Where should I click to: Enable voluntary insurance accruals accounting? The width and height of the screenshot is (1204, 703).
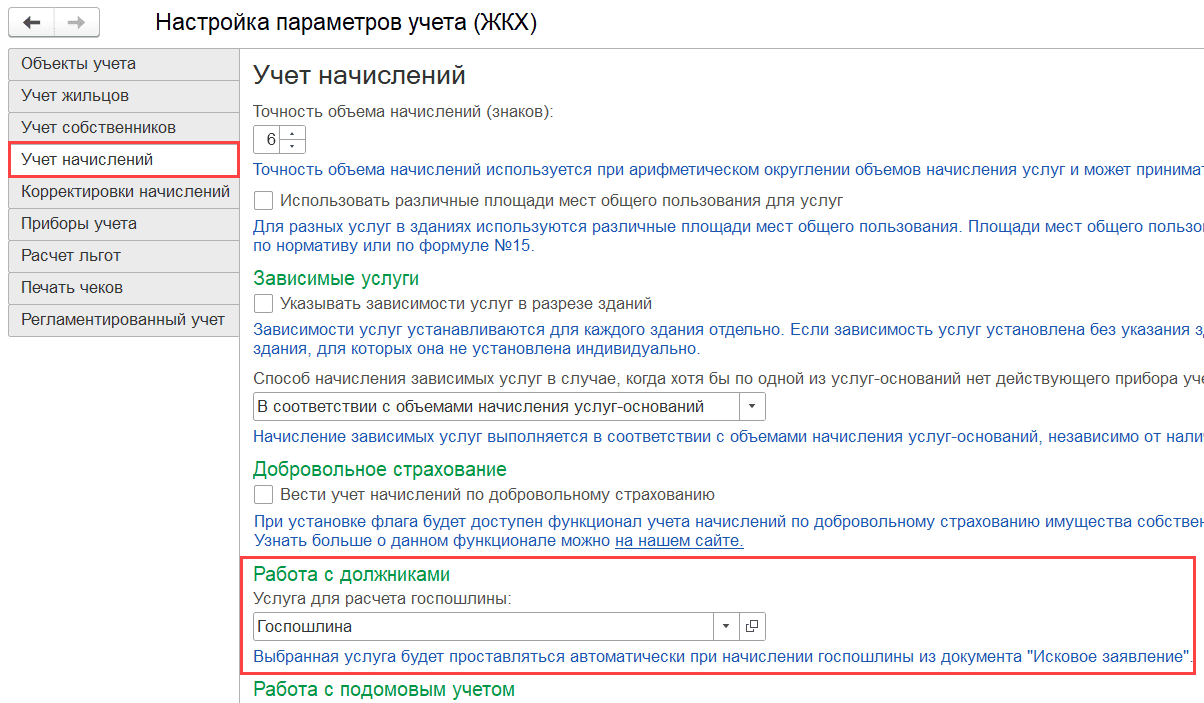pyautogui.click(x=264, y=494)
